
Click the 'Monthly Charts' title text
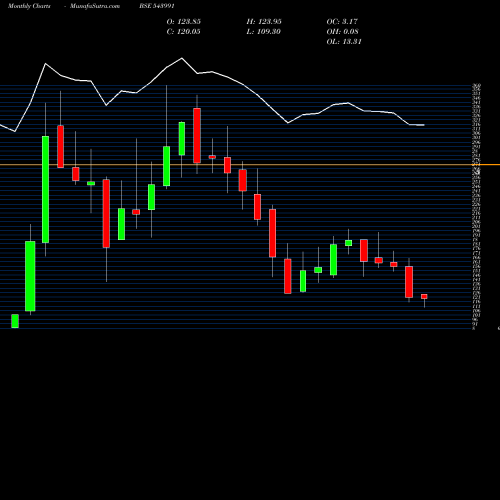coord(29,6)
